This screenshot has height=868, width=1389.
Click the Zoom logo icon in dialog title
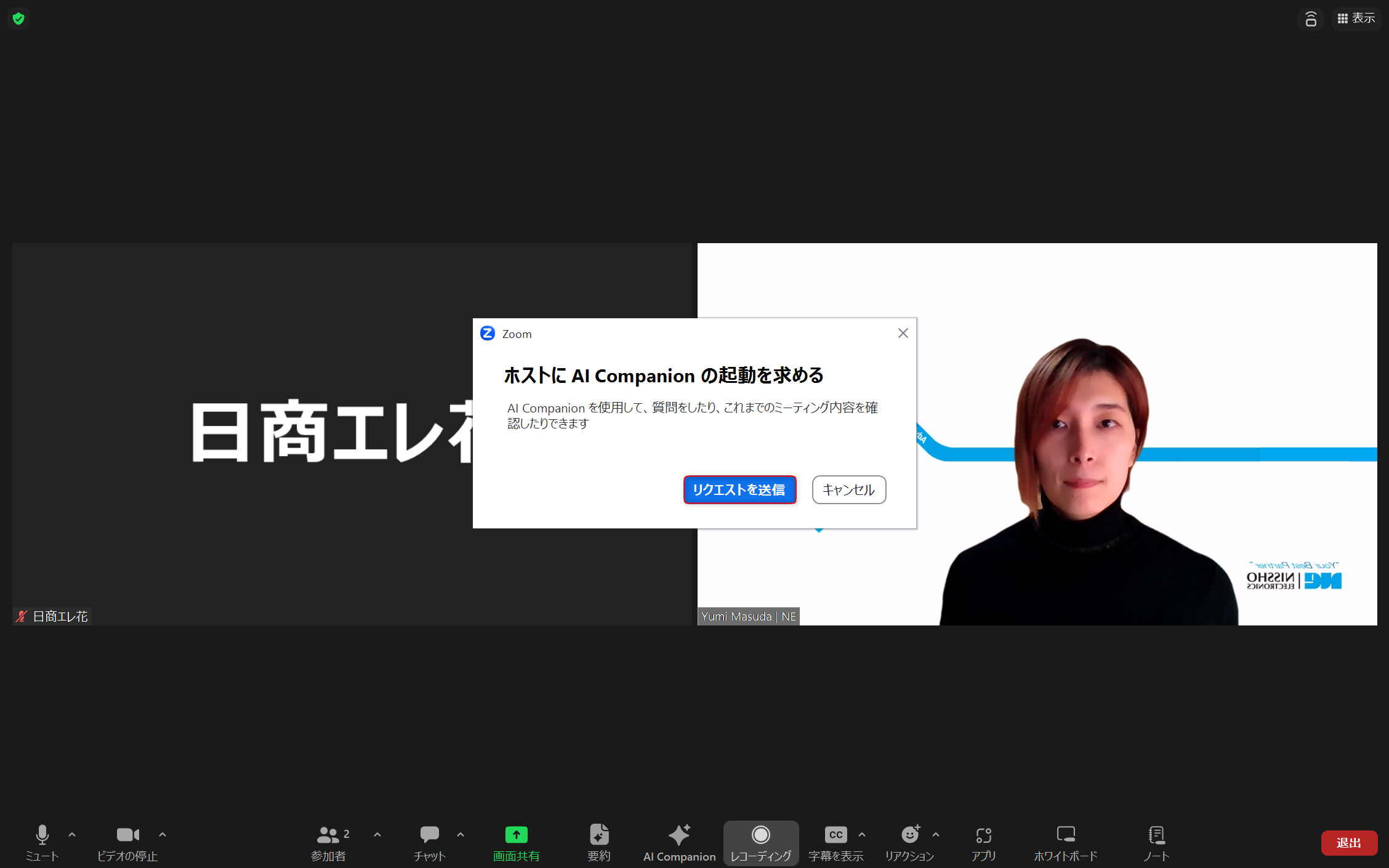pyautogui.click(x=488, y=333)
